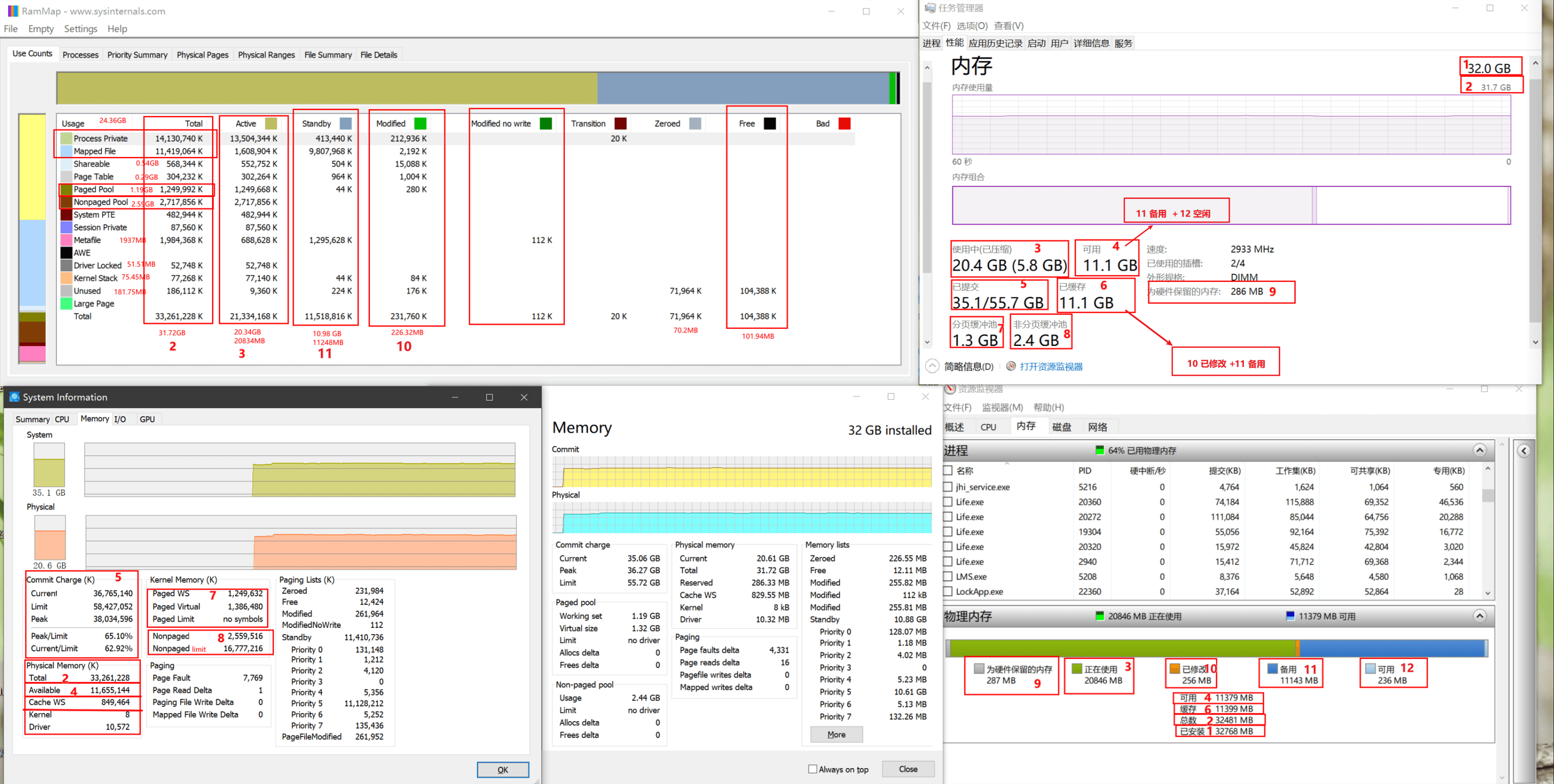Screen dimensions: 1554x784
Task: Click the Zeroed color swatch
Action: pyautogui.click(x=695, y=124)
